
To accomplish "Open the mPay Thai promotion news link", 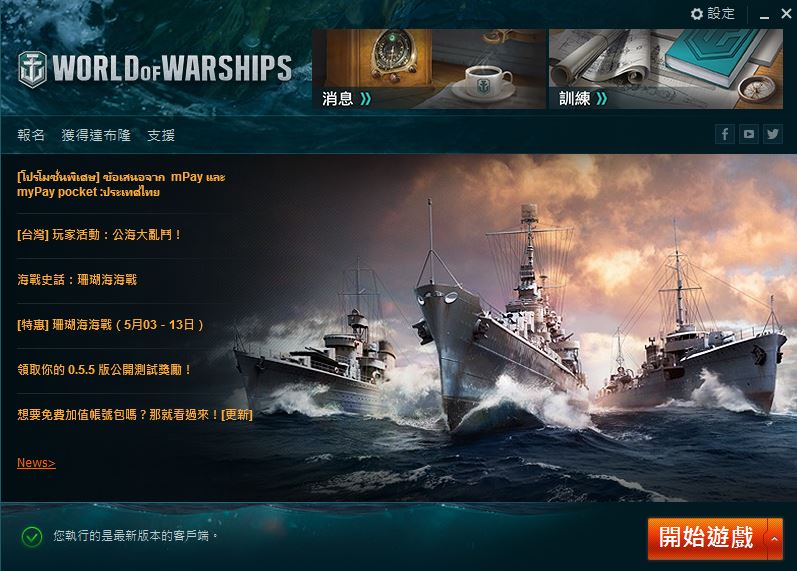I will pos(121,184).
